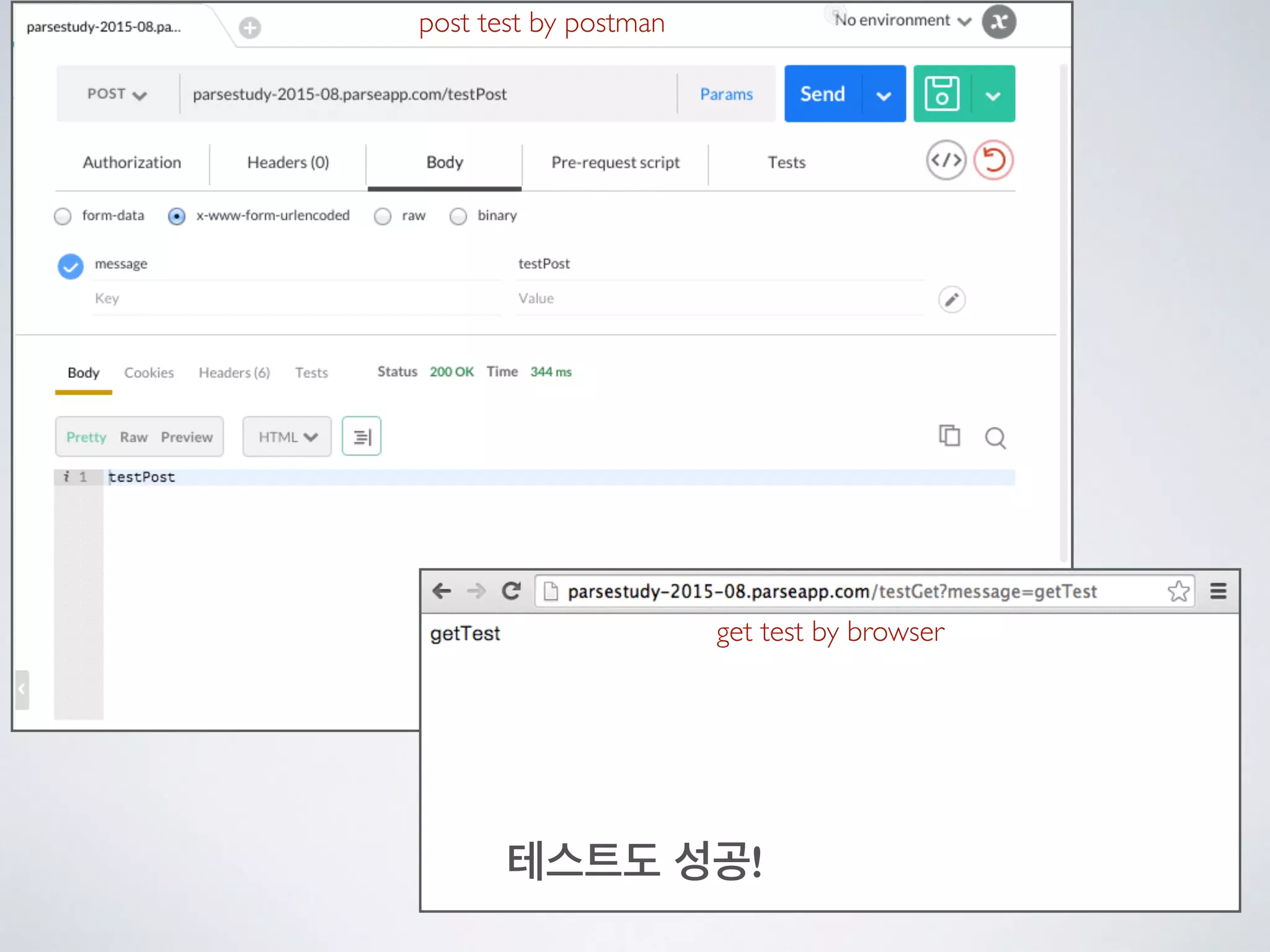Select the response Cookies tab
The image size is (1270, 952).
(149, 373)
